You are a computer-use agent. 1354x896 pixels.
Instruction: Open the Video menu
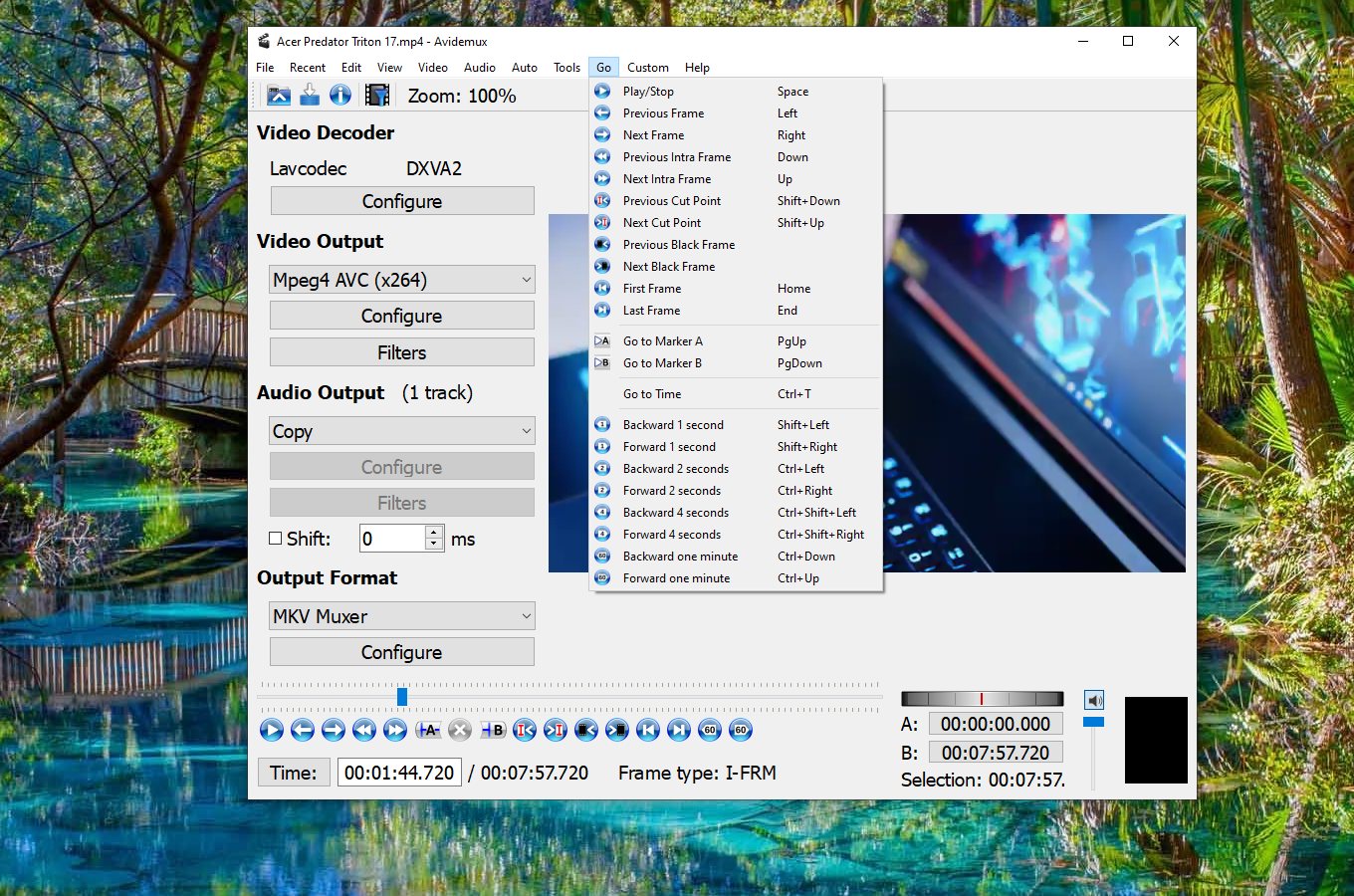(433, 68)
